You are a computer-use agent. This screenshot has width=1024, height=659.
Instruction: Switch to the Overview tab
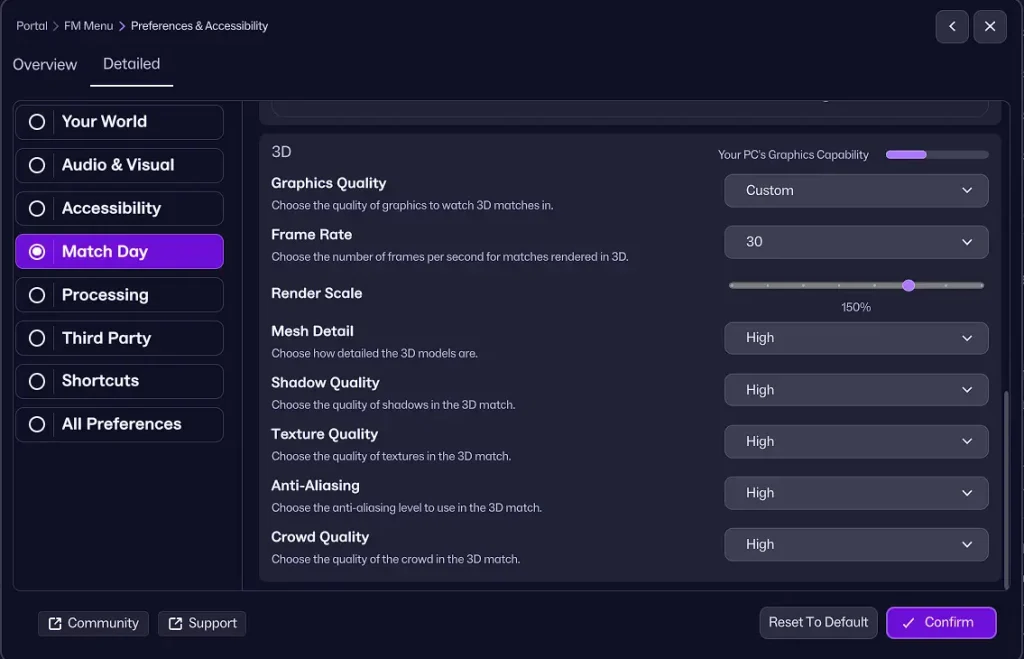point(45,65)
